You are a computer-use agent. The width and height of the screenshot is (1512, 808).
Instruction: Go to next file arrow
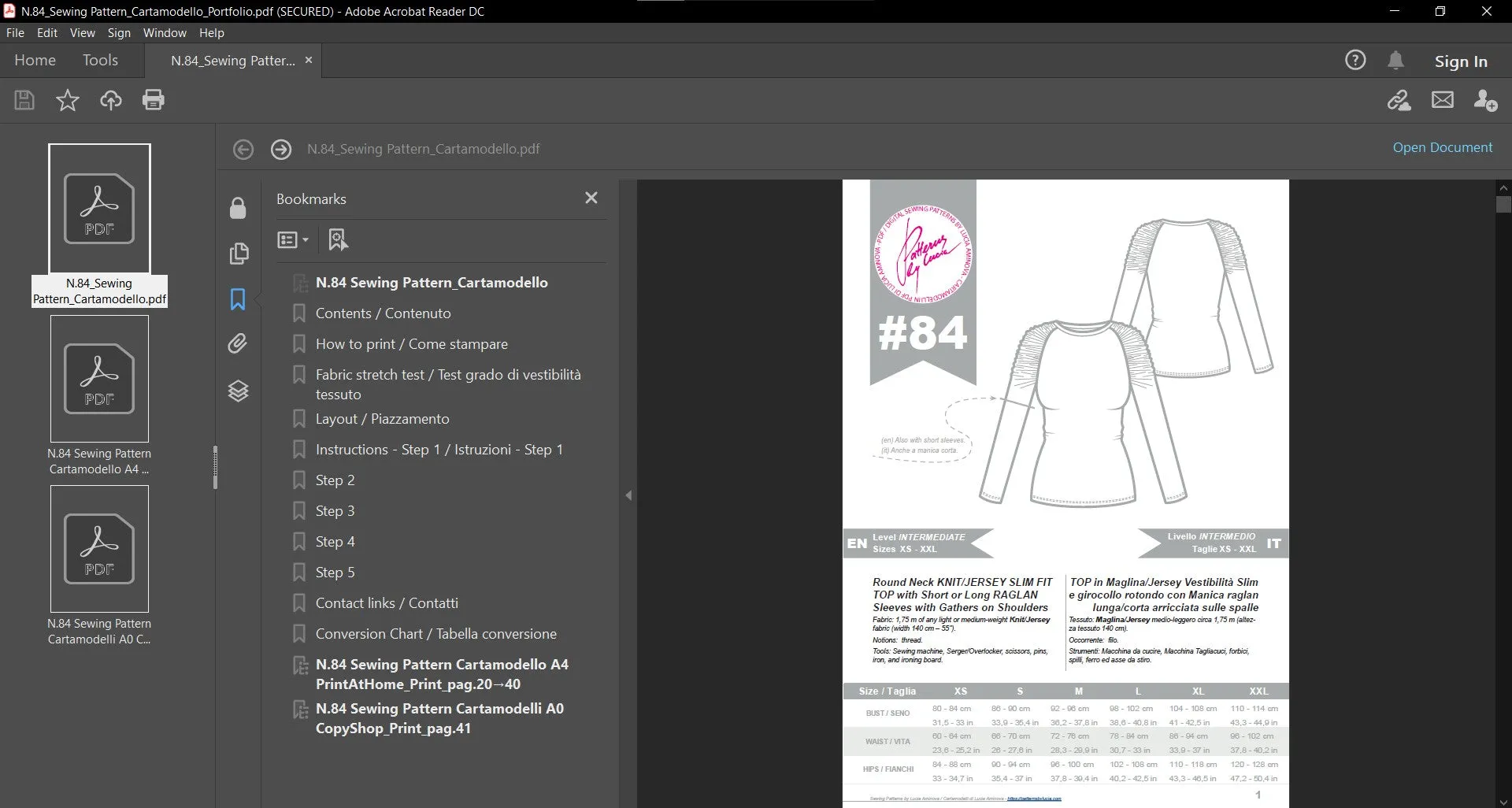tap(281, 149)
